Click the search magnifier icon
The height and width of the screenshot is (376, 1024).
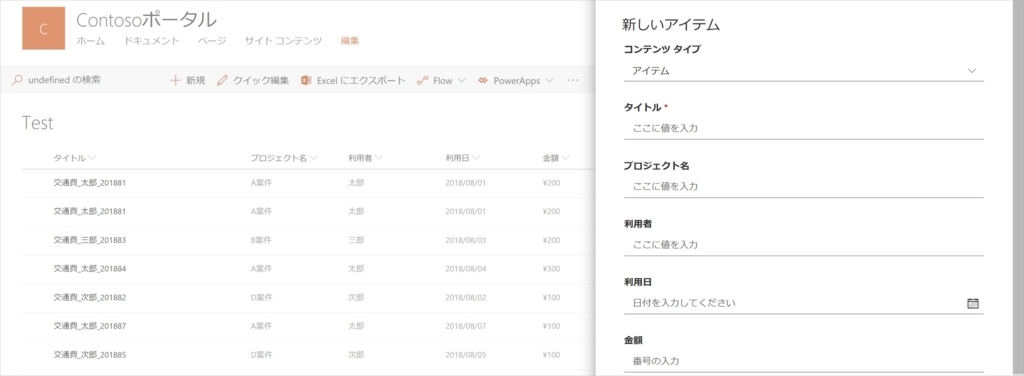[x=18, y=80]
